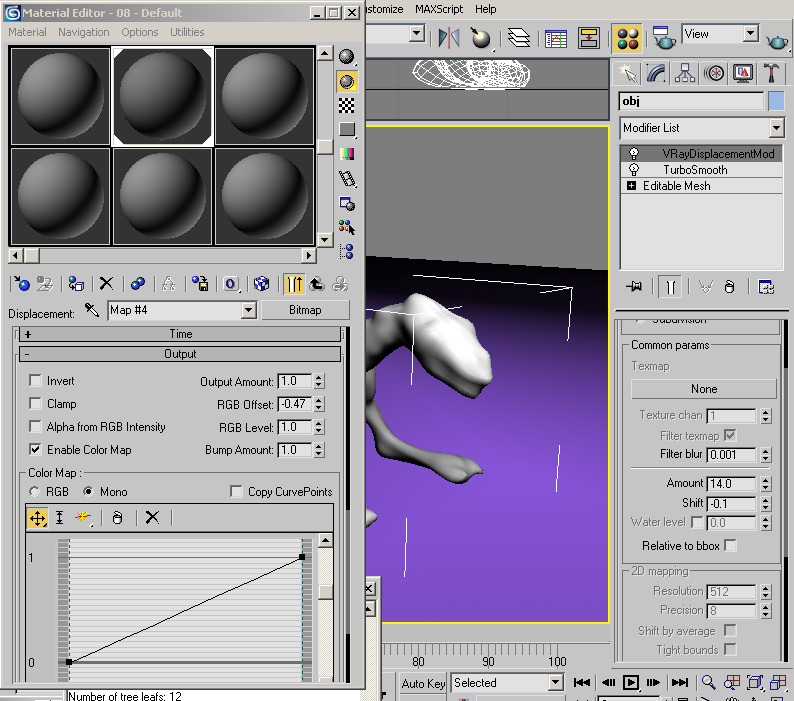Click the Sample Type sphere icon

[x=347, y=57]
